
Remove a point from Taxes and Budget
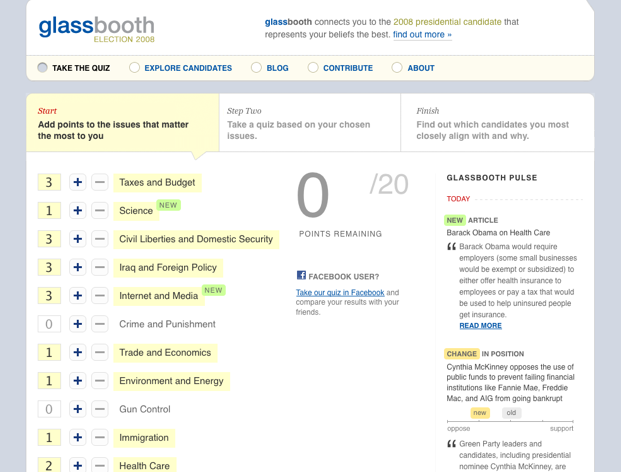(100, 182)
